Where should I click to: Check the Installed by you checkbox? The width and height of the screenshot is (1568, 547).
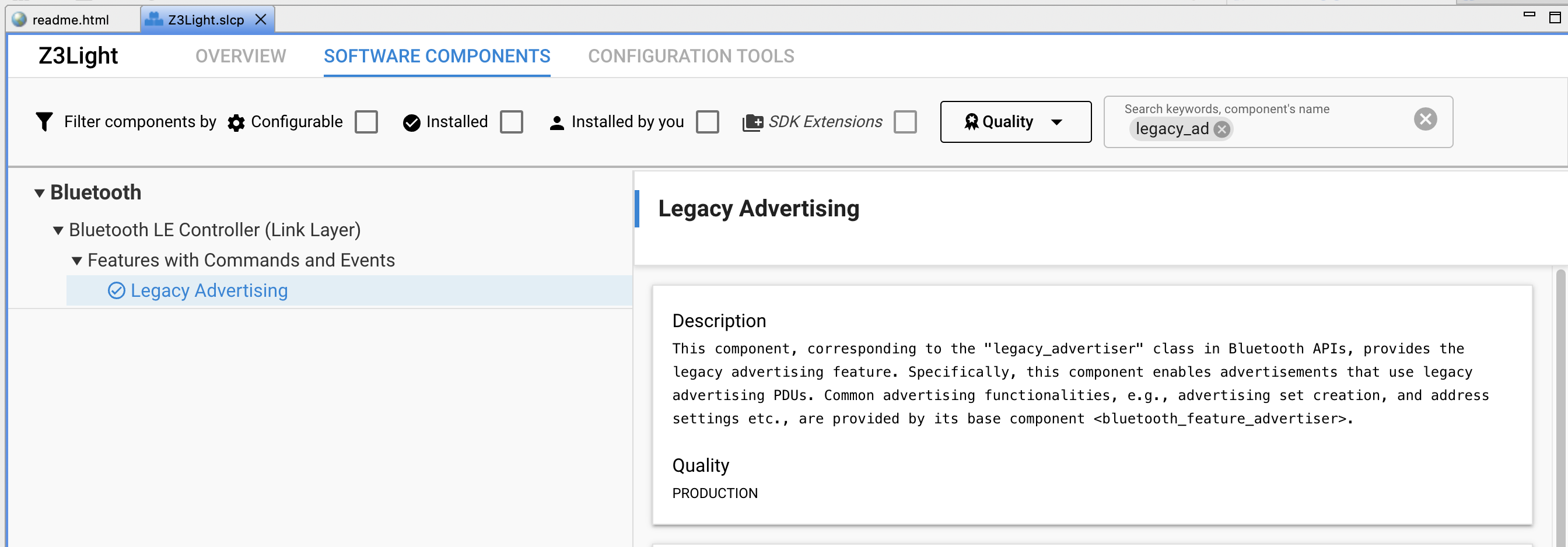click(x=708, y=122)
